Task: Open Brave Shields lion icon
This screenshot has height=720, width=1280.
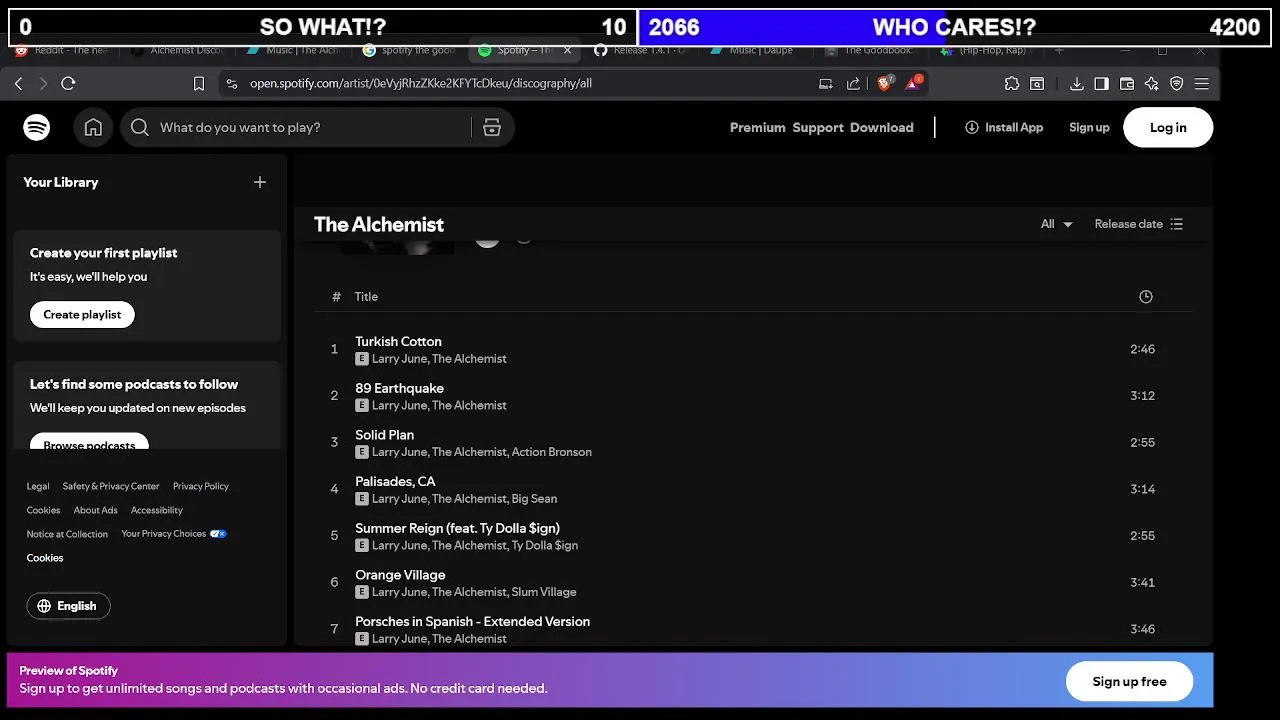Action: [884, 84]
